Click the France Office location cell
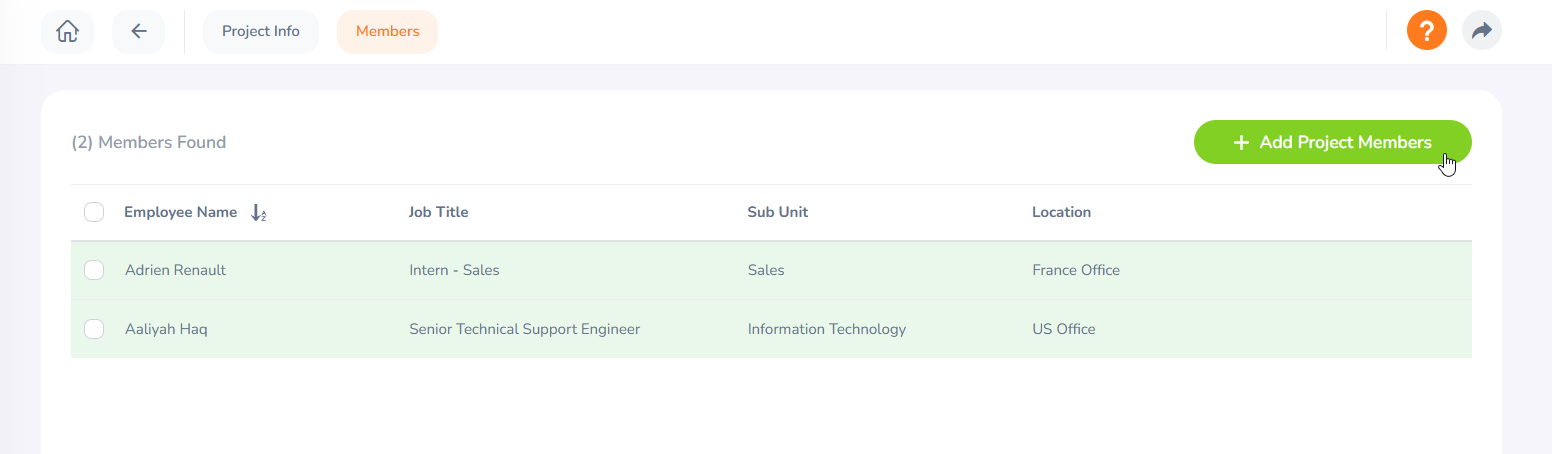 click(1075, 270)
